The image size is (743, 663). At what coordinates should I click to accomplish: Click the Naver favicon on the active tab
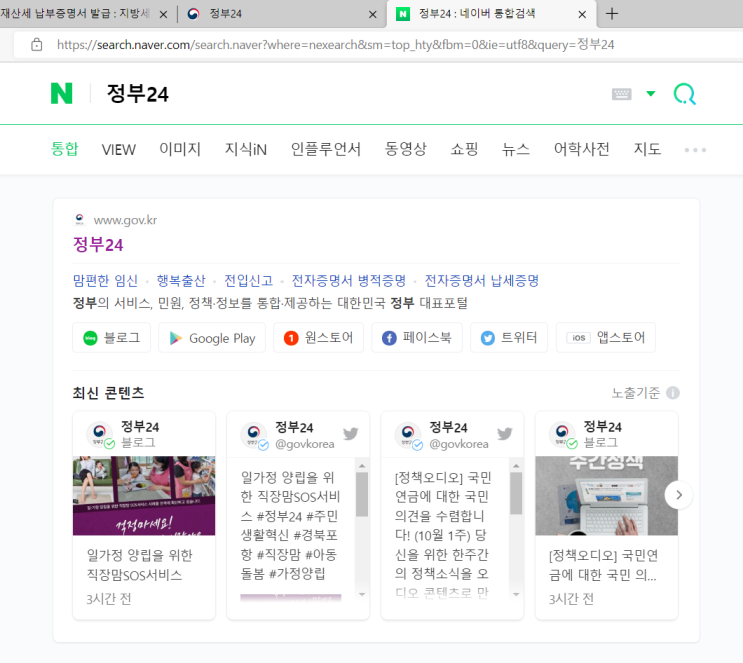coord(403,14)
